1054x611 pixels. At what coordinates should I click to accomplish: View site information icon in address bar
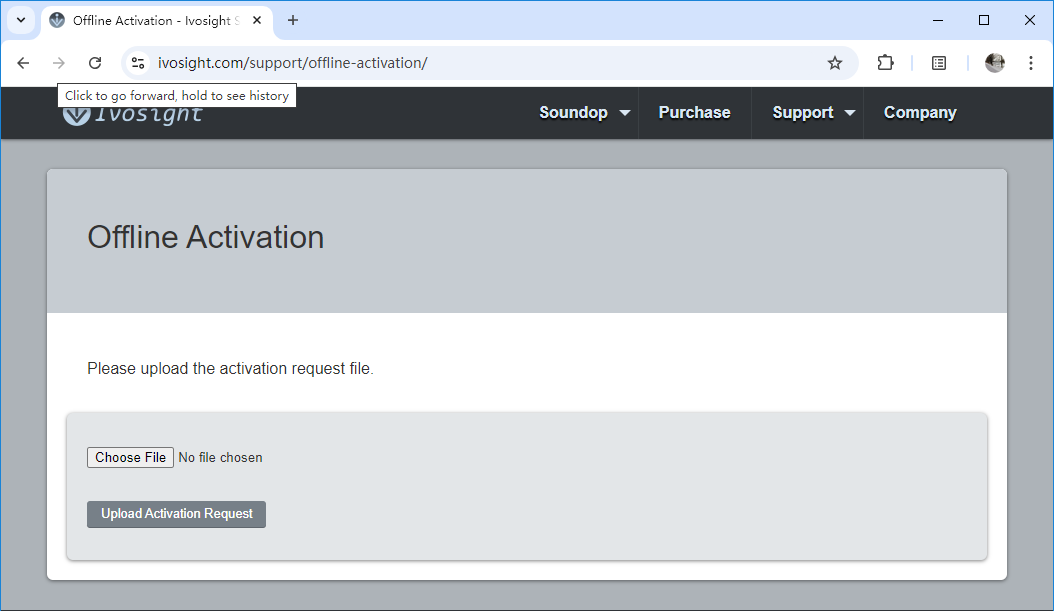(x=138, y=63)
